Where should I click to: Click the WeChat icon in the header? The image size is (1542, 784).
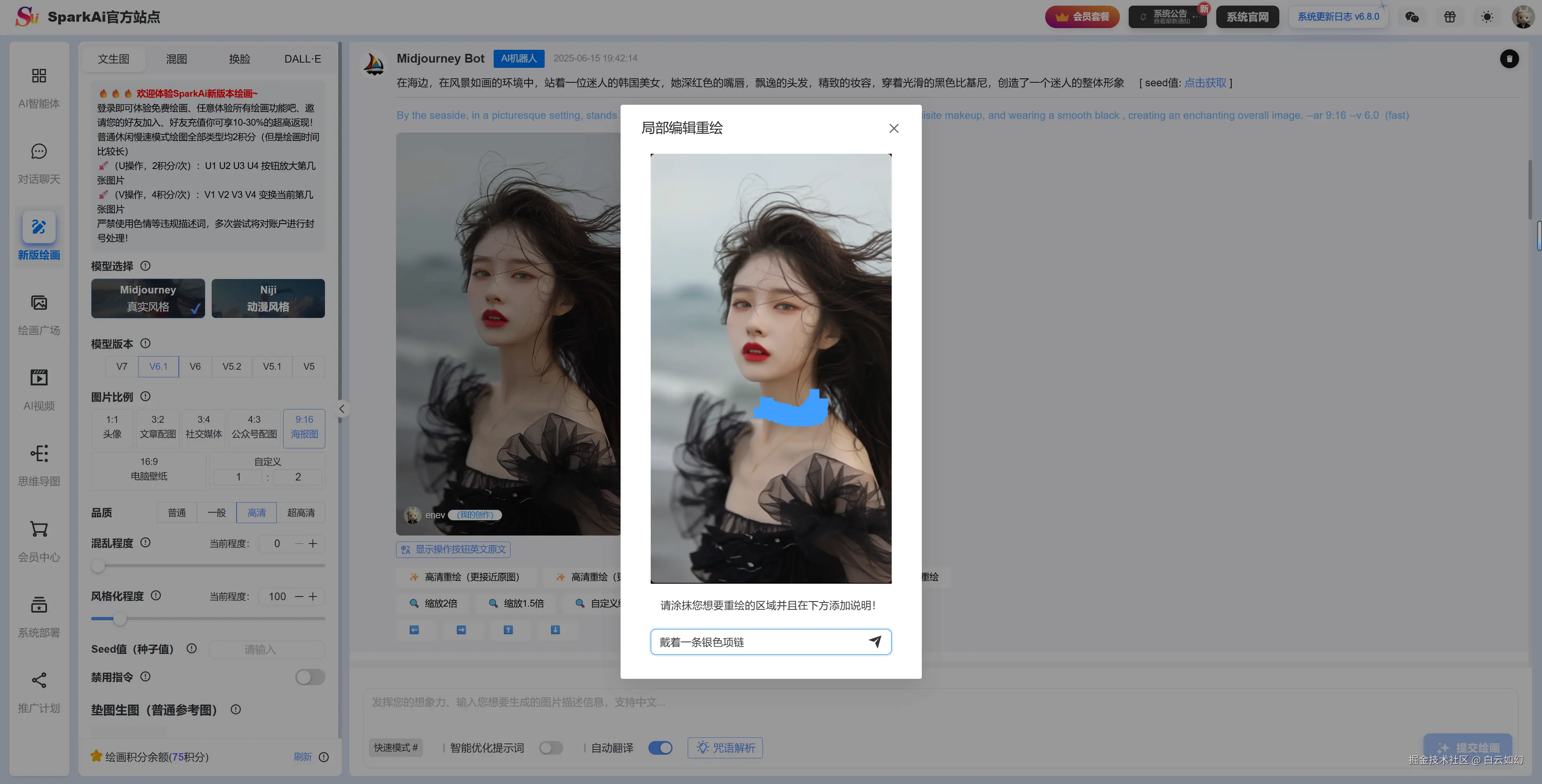(x=1412, y=17)
